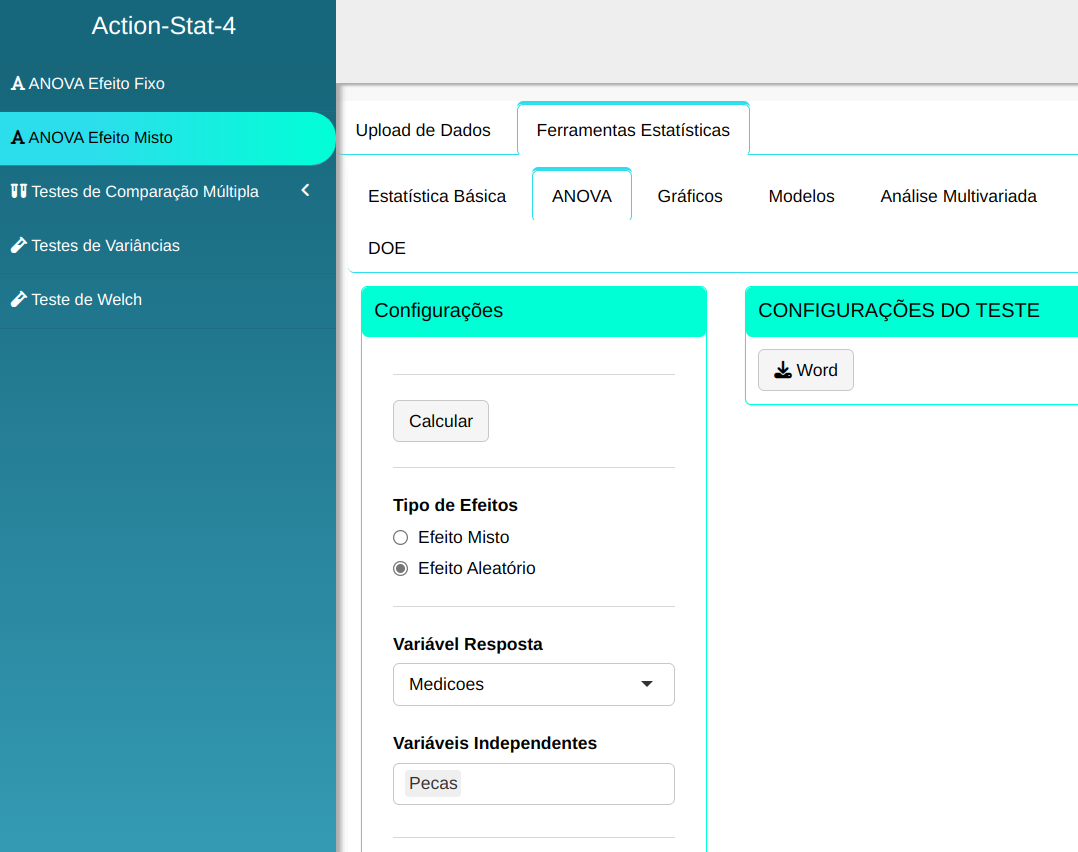Open the Gráficos tab

690,197
